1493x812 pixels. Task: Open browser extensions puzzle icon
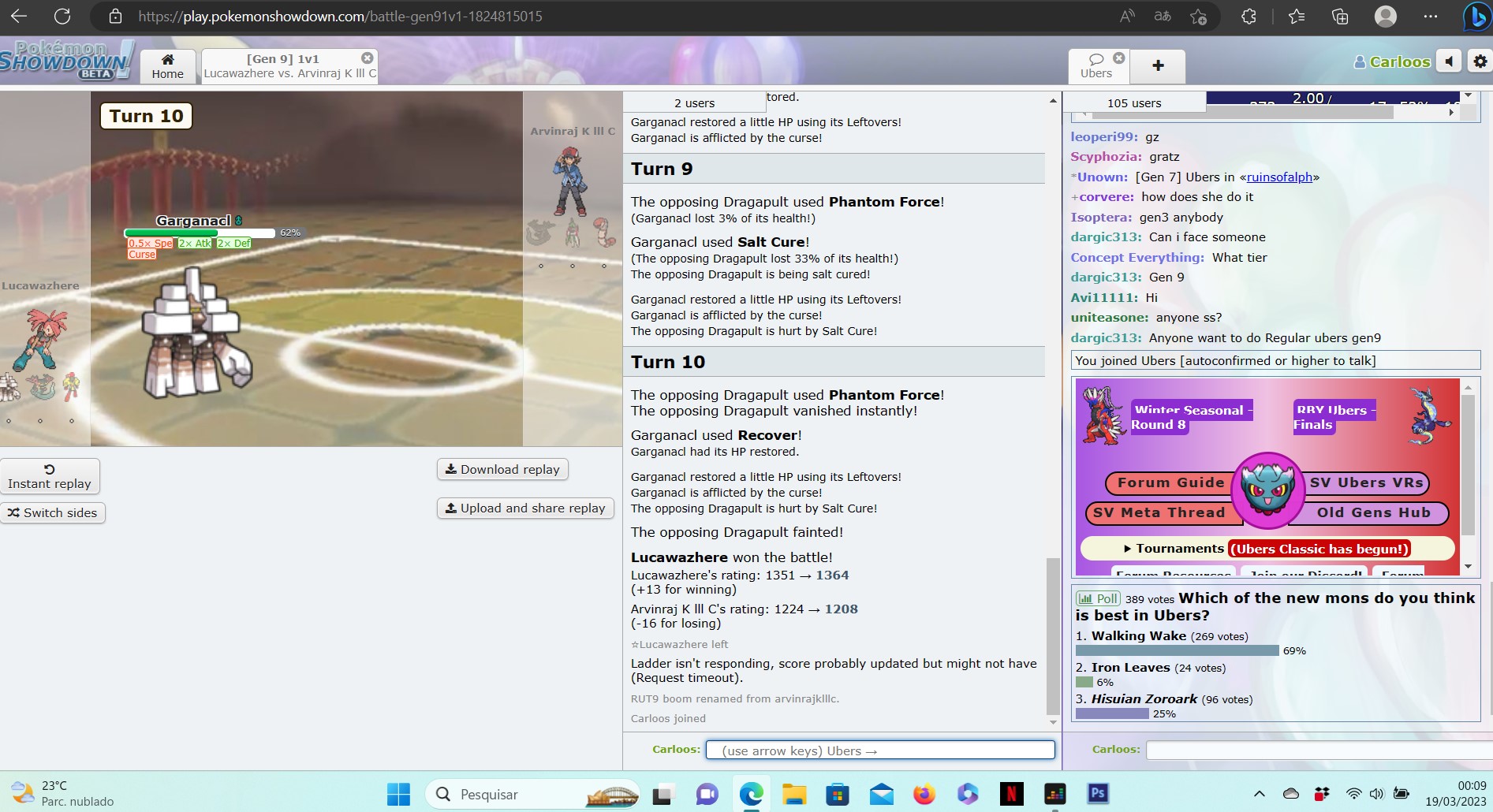click(x=1249, y=16)
